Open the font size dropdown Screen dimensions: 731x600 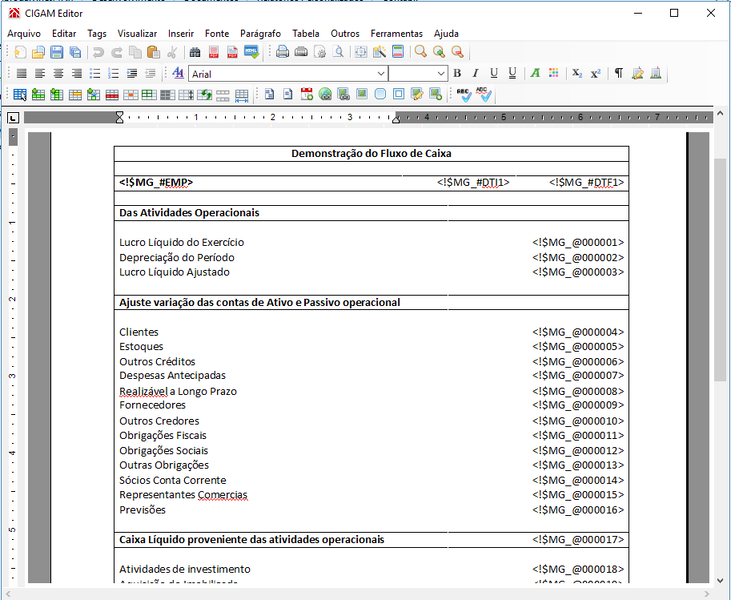pyautogui.click(x=441, y=74)
